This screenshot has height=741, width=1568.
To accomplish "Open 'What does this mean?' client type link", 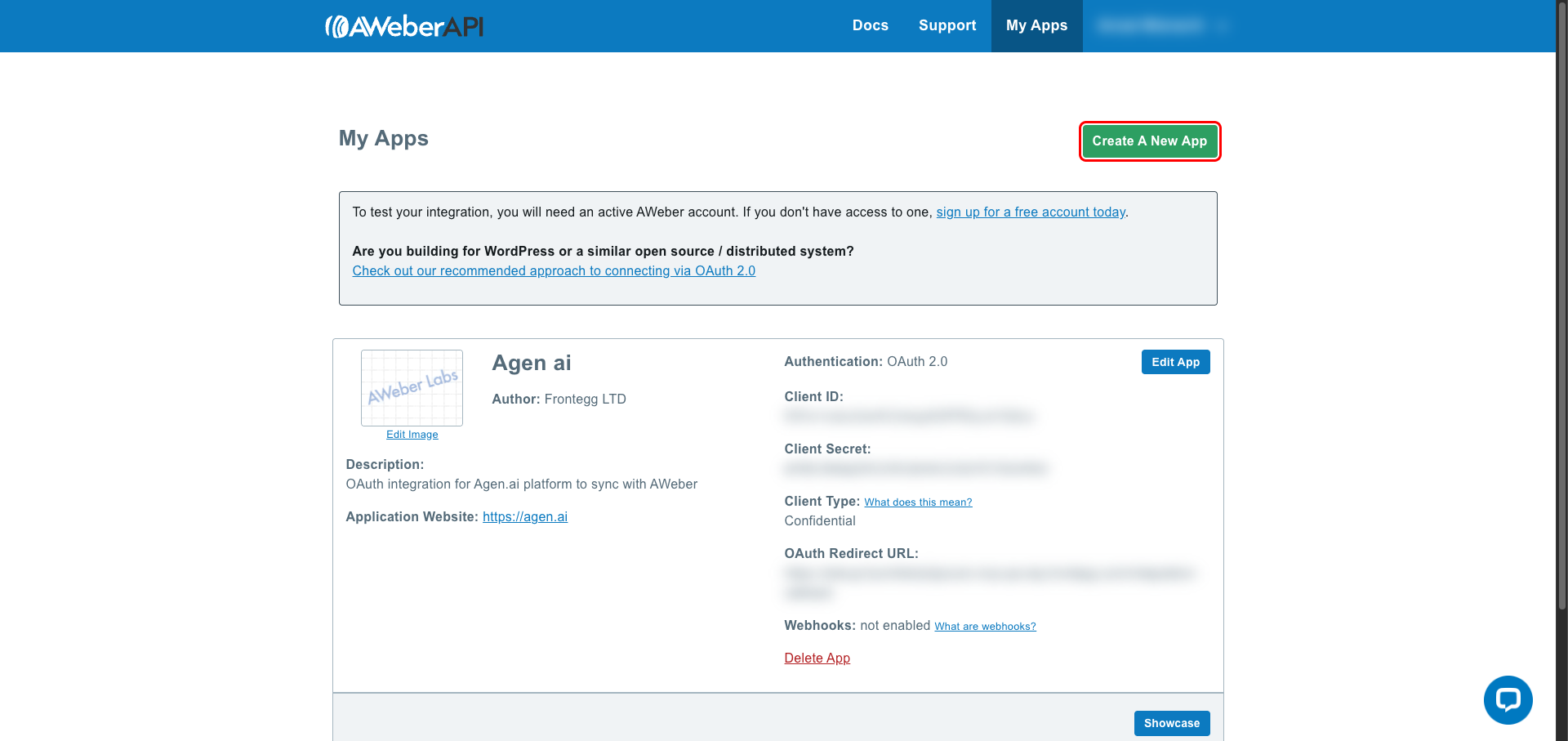I will point(918,502).
